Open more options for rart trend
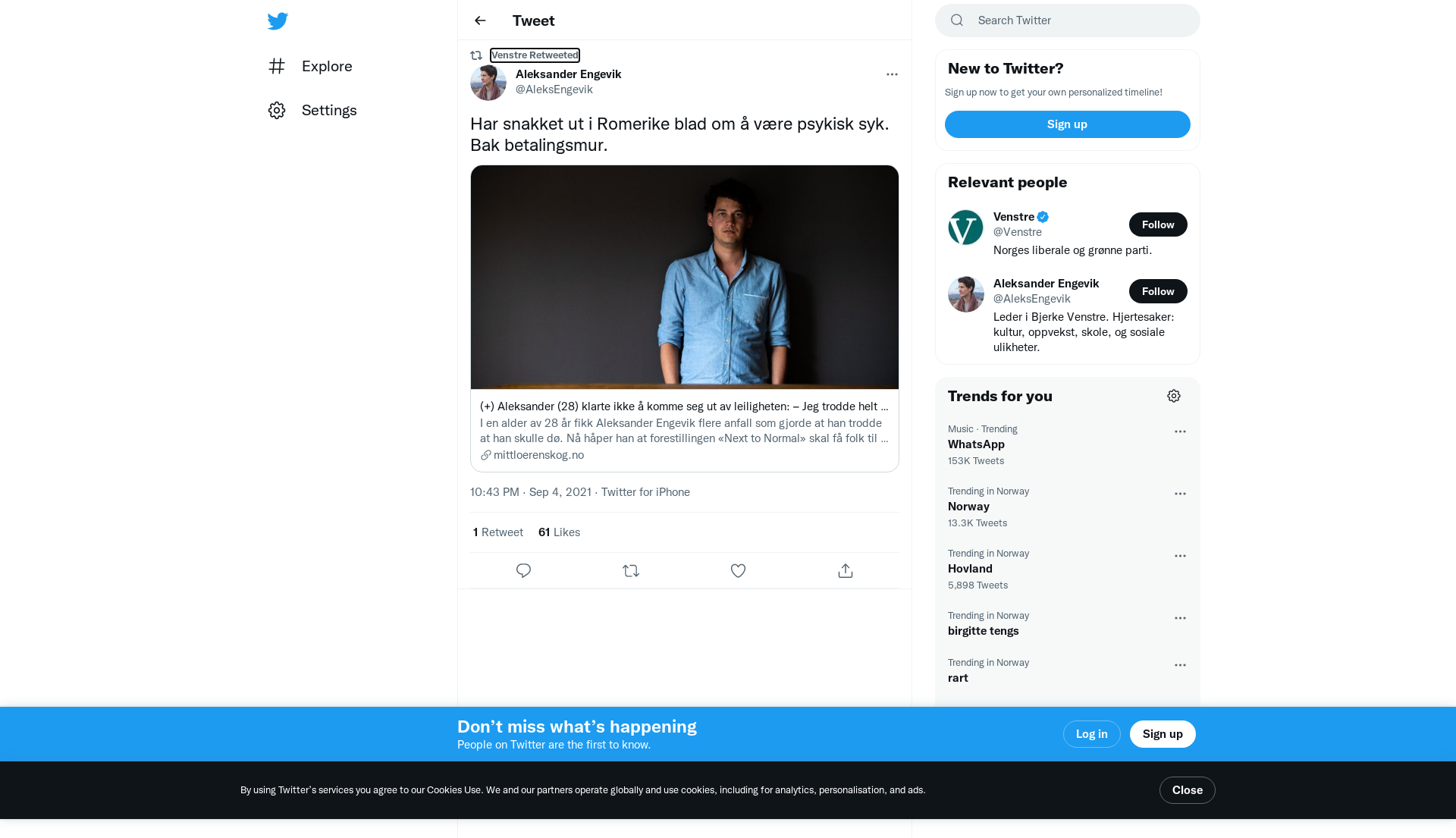 tap(1180, 665)
